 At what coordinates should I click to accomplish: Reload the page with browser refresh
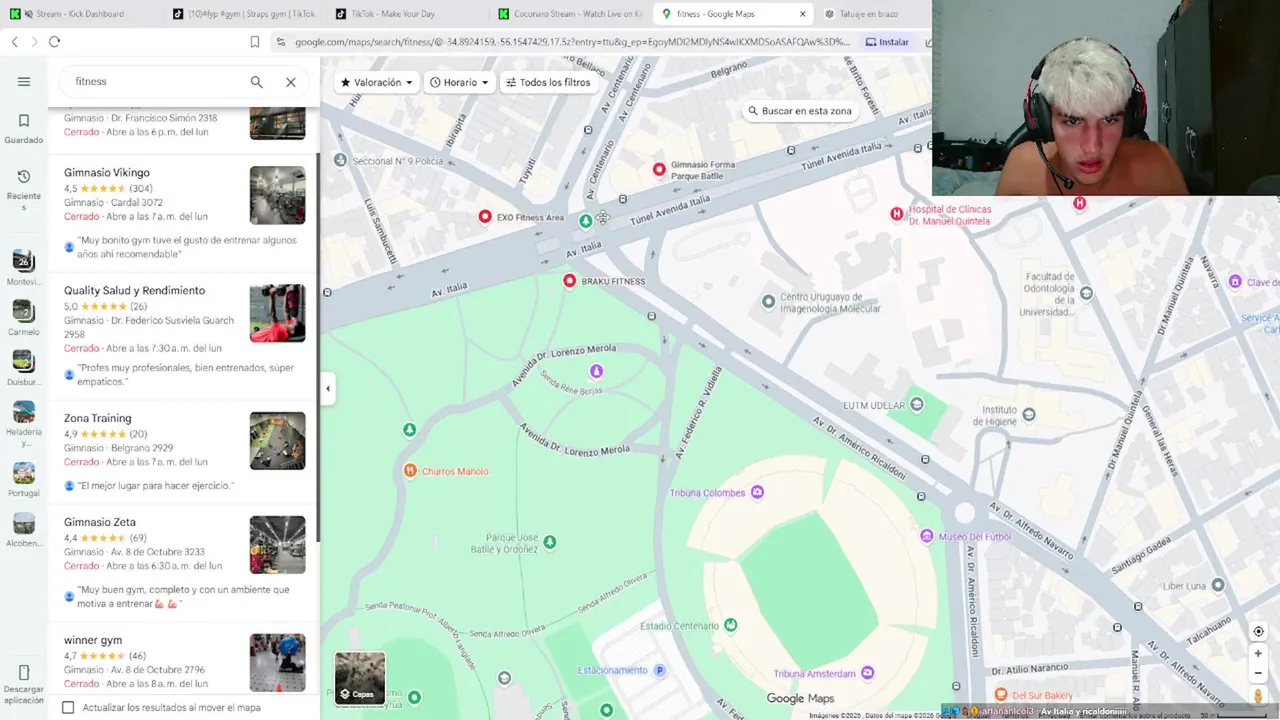tap(54, 42)
